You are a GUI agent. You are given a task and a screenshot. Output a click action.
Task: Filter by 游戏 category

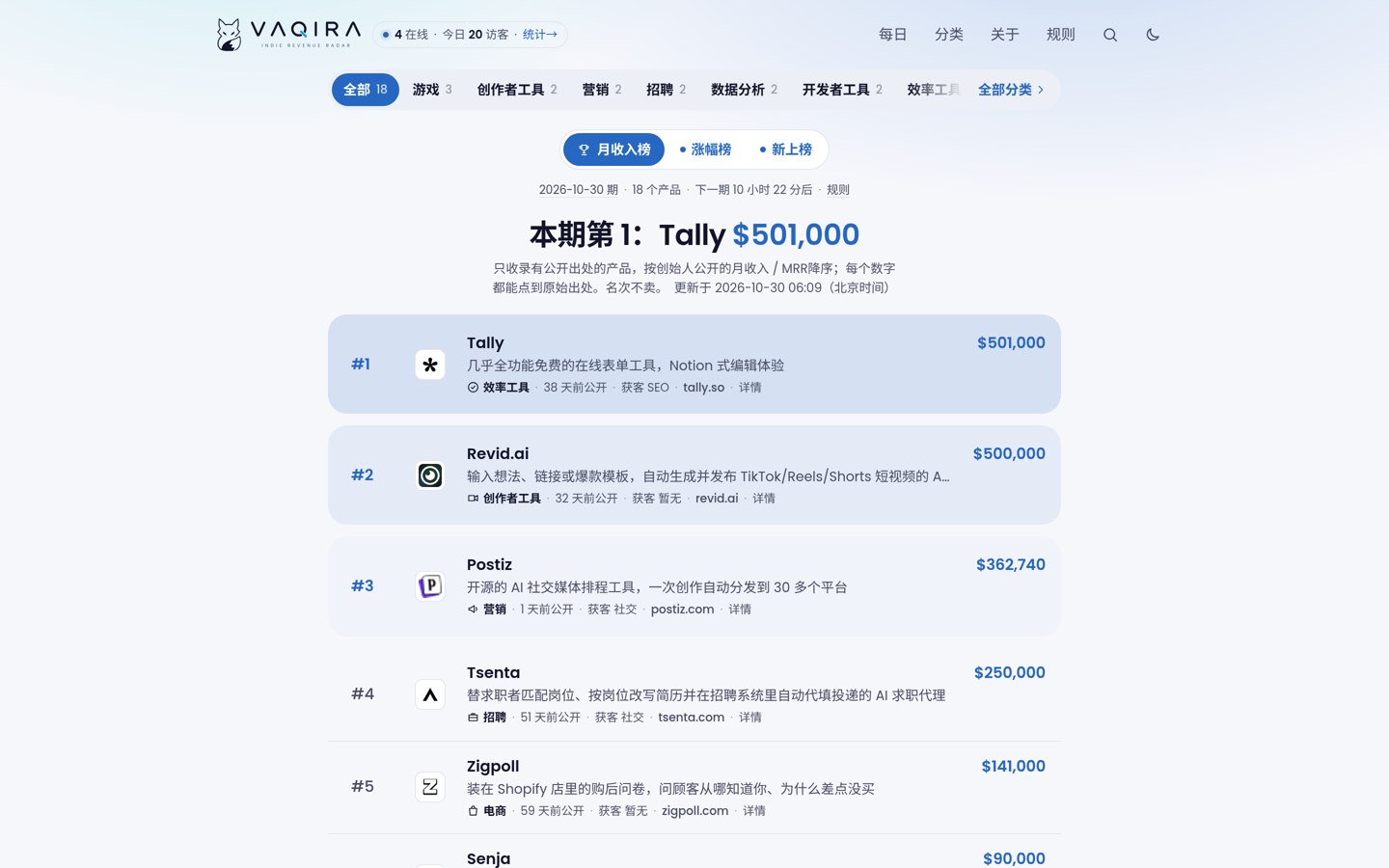point(432,90)
